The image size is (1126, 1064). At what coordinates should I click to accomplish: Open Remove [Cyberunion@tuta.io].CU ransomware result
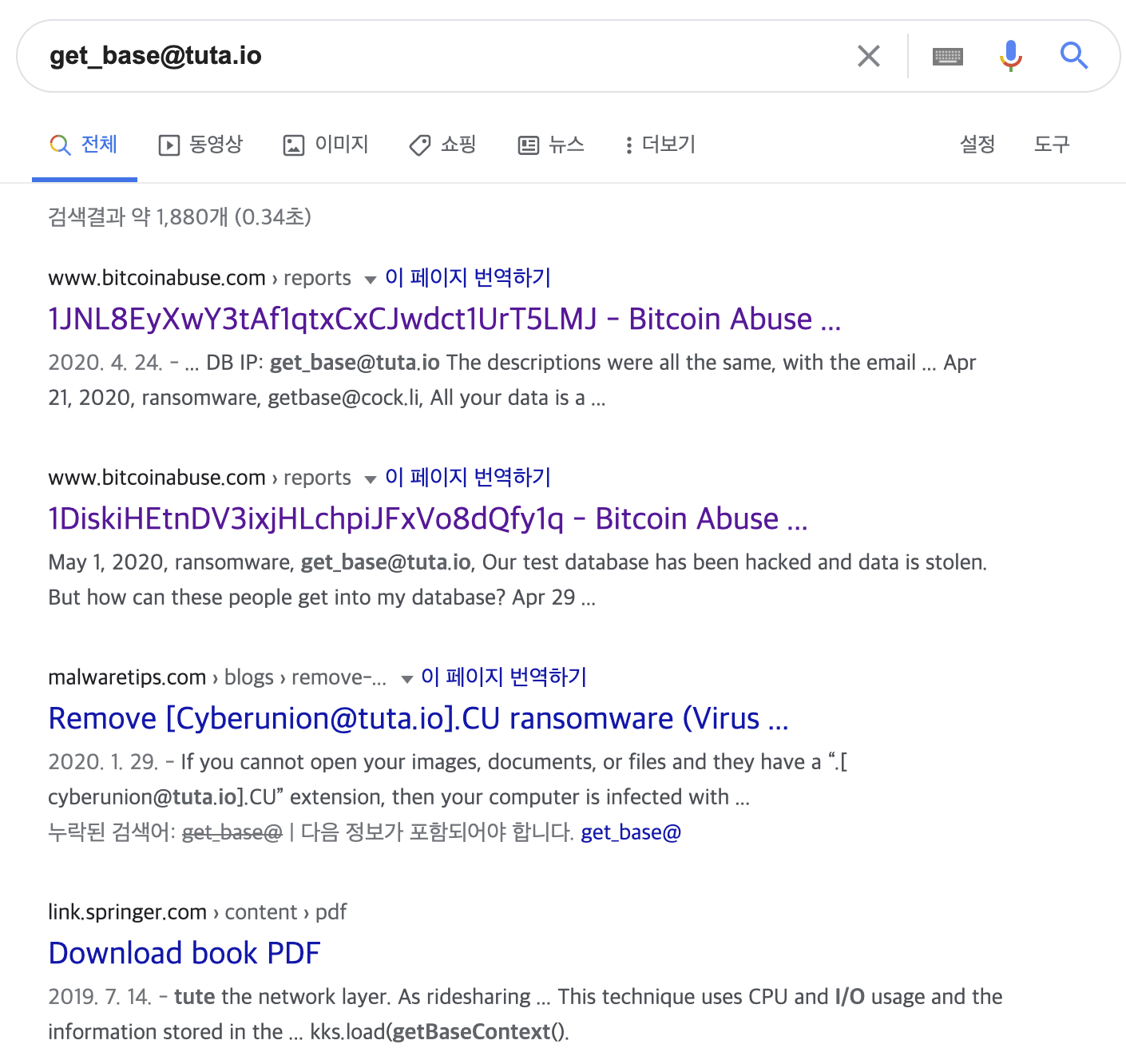tap(418, 718)
